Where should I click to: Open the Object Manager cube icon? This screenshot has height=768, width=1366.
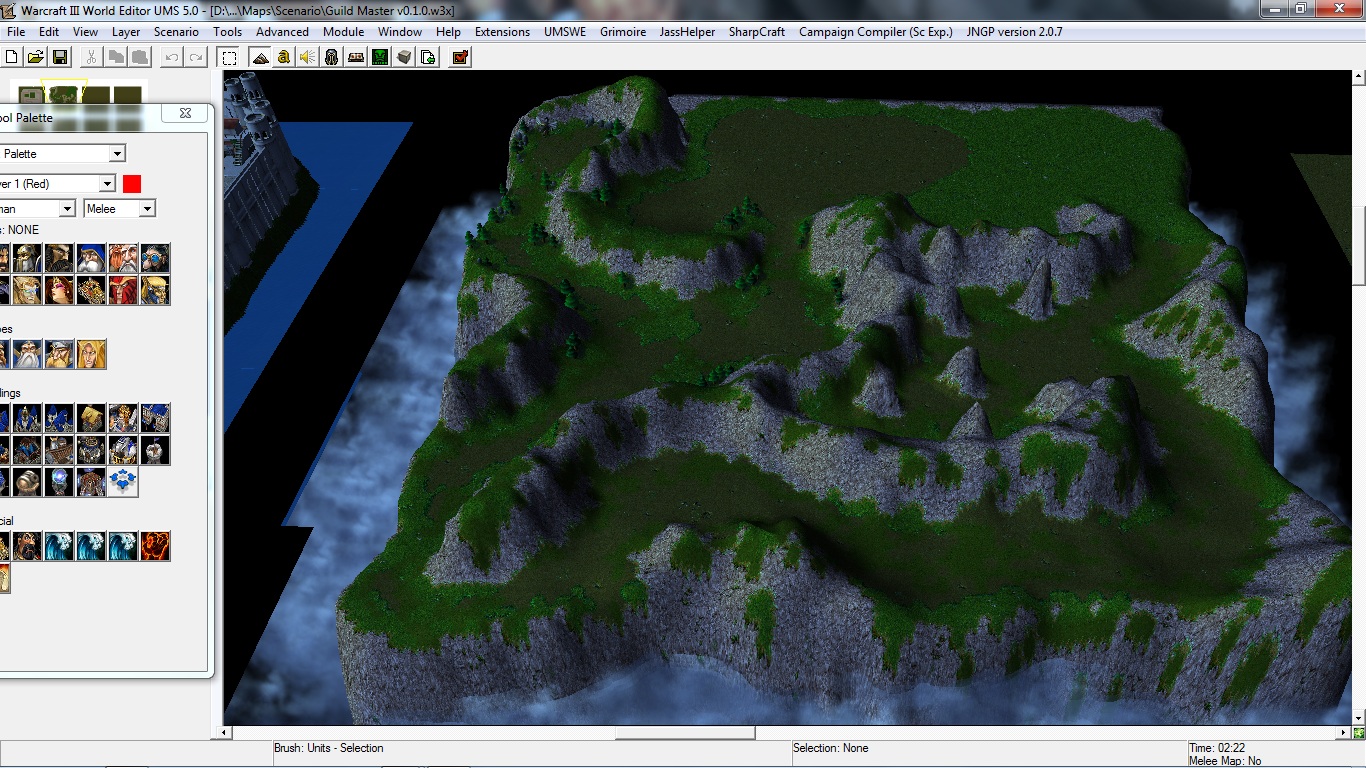click(404, 57)
